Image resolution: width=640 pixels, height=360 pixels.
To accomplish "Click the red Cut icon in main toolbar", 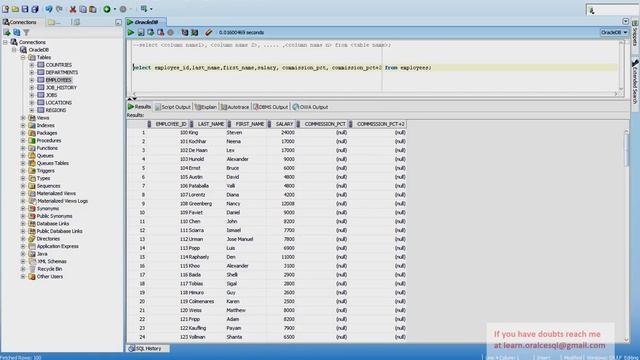I will (73, 9).
